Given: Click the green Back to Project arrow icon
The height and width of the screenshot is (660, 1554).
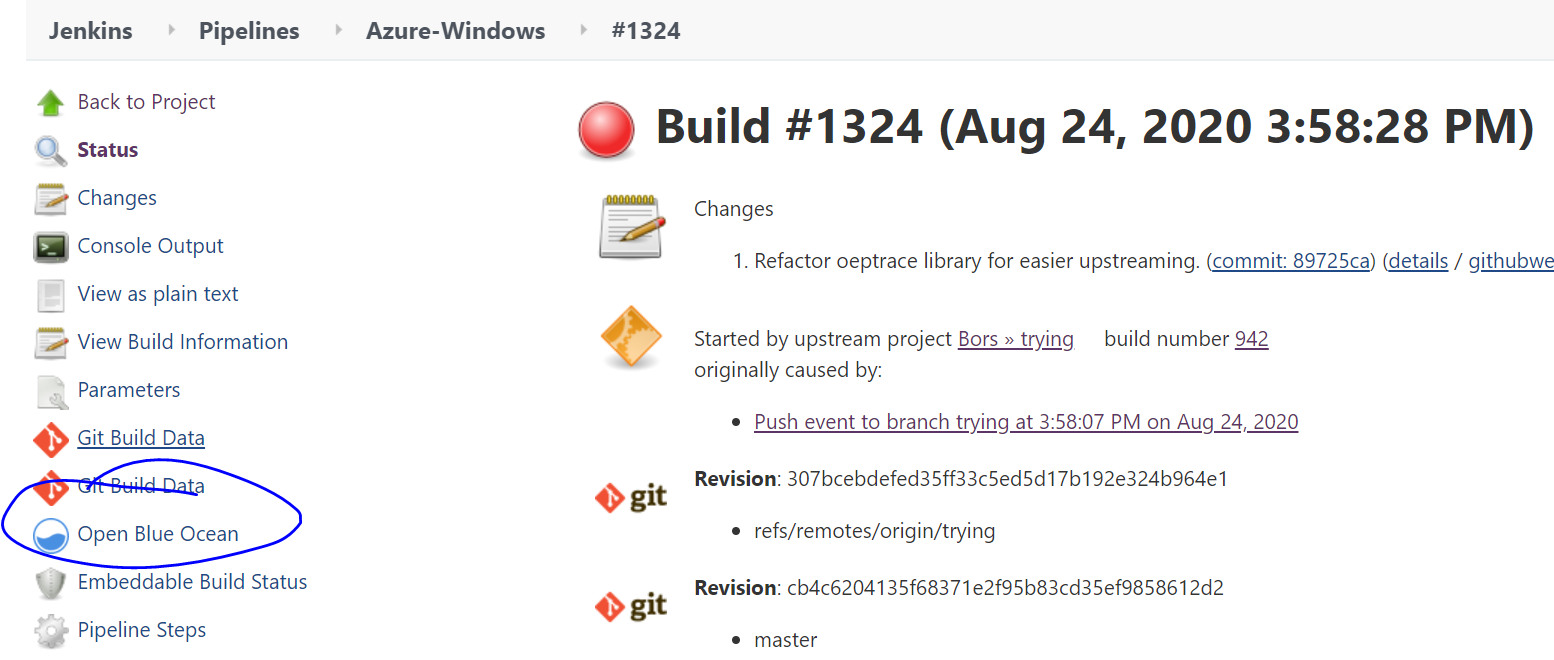Looking at the screenshot, I should (x=51, y=100).
